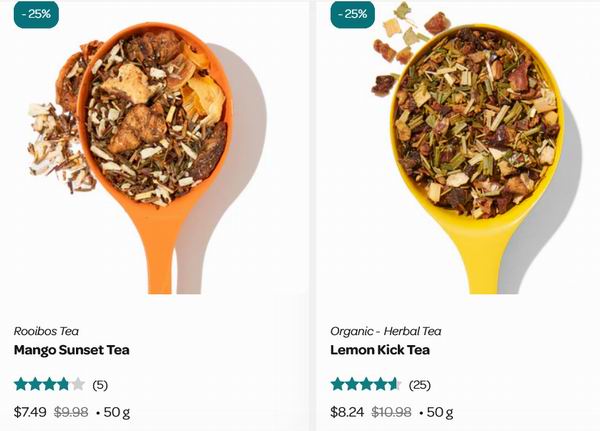Click the $8.24 sale price
The height and width of the screenshot is (431, 600).
tap(347, 412)
